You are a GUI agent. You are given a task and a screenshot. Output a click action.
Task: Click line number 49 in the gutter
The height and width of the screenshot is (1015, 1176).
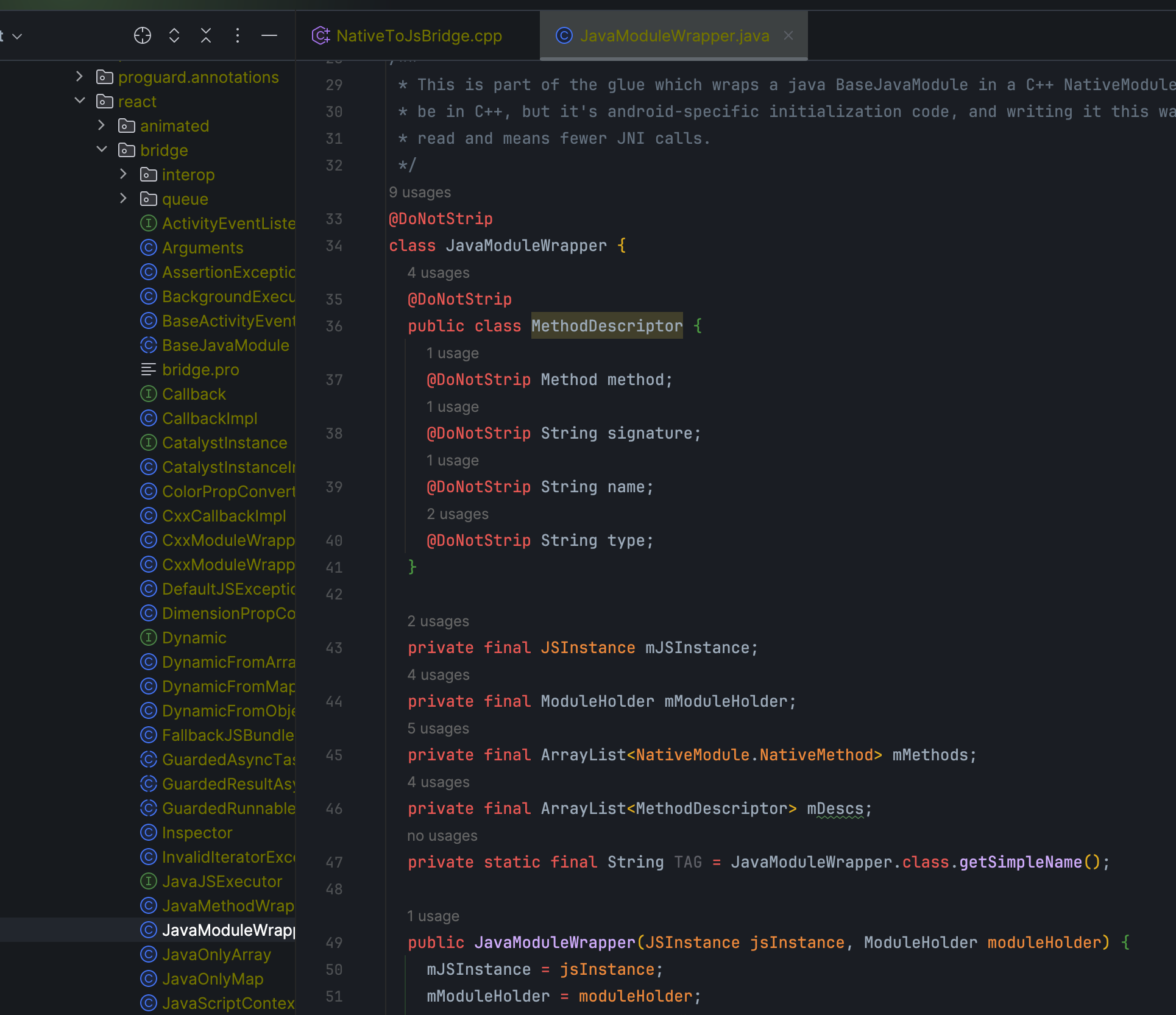click(334, 942)
